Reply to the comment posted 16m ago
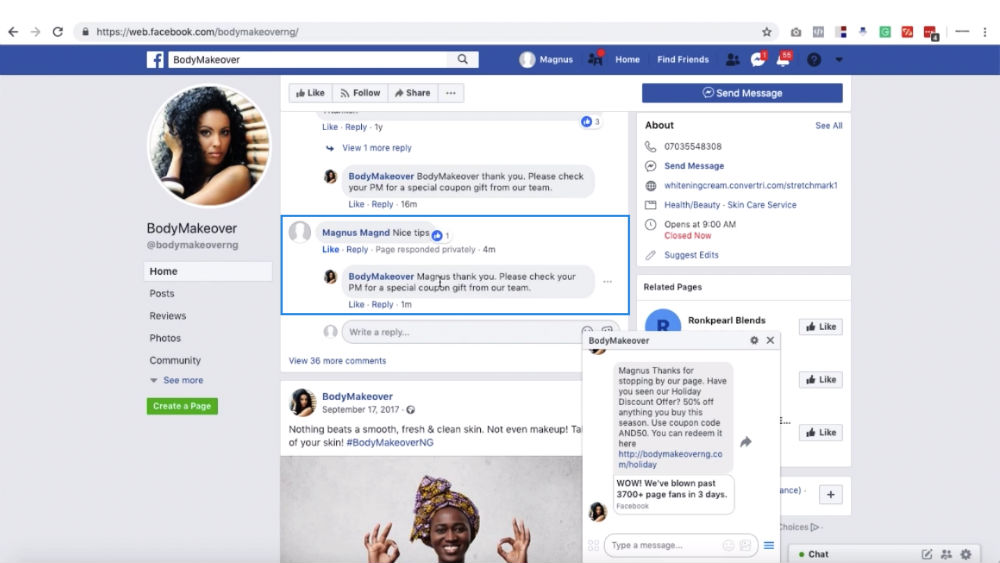This screenshot has height=563, width=1000. point(383,205)
